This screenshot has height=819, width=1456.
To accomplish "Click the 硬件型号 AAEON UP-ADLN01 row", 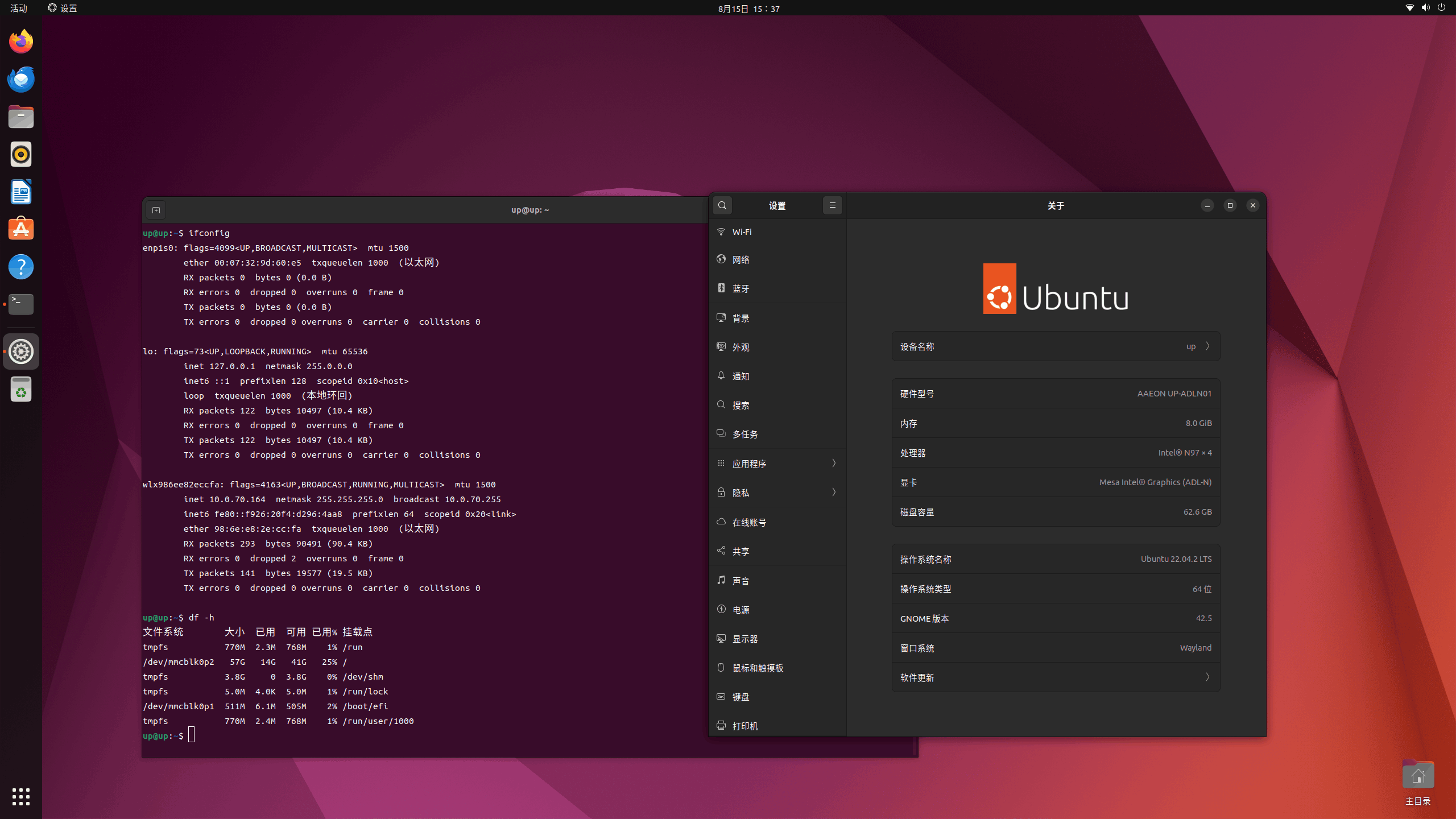I will click(x=1056, y=394).
